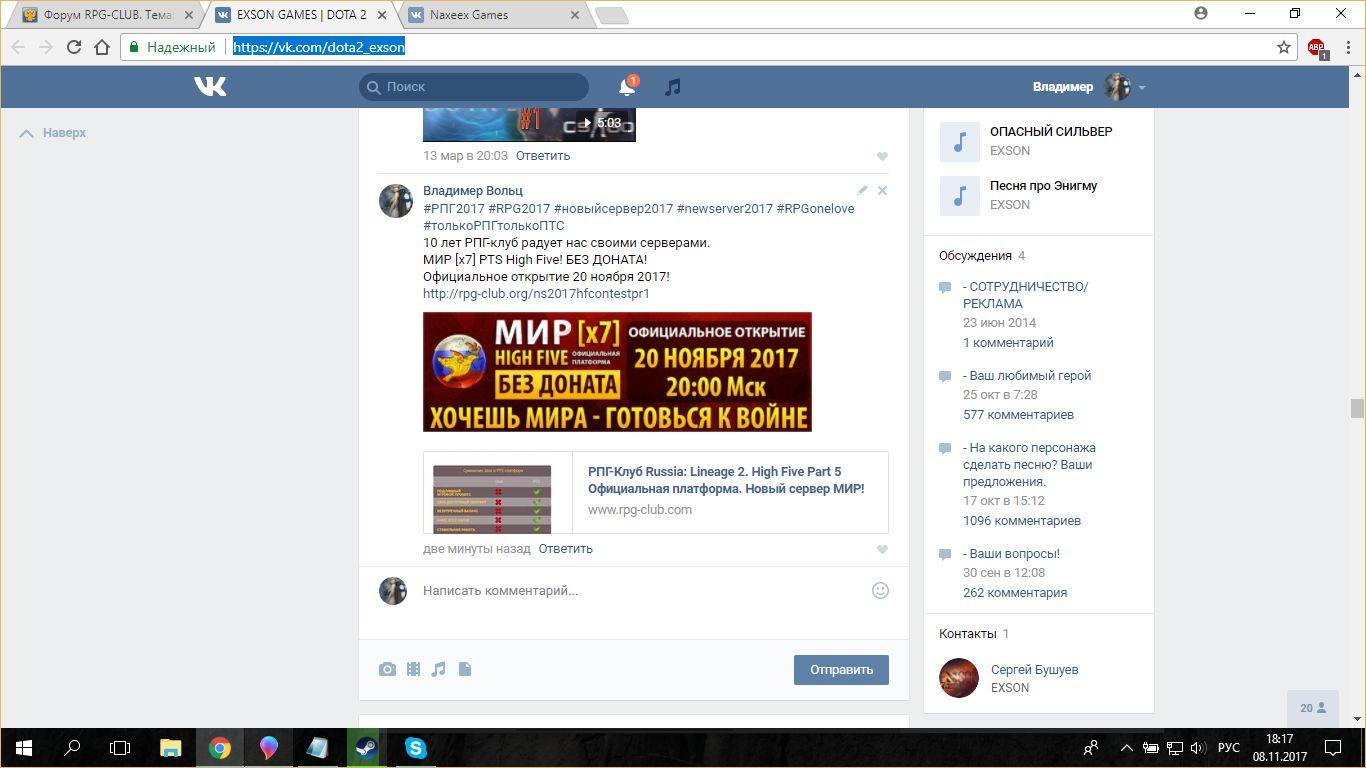
Task: Bookmark this page with the star
Action: (x=1284, y=47)
